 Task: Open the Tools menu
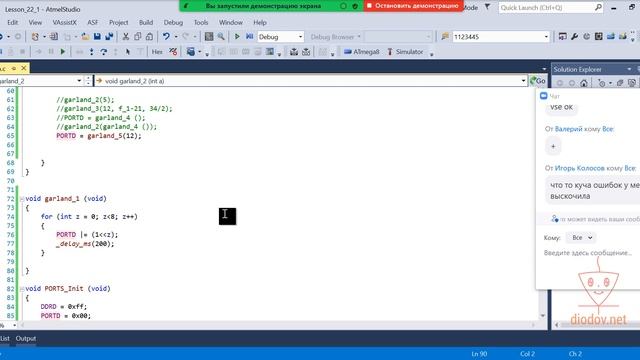[201, 22]
